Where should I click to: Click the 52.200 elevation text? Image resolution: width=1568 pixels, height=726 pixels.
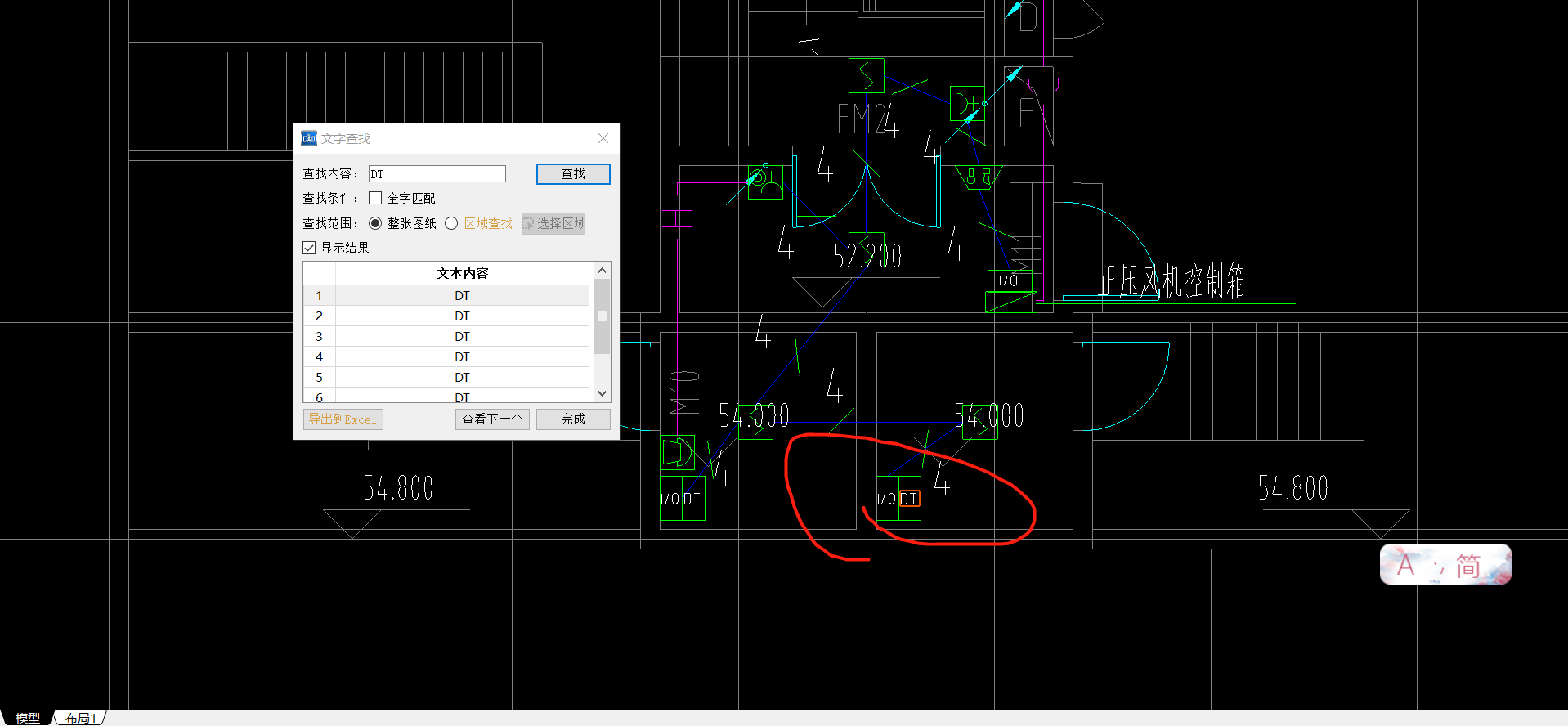[x=867, y=256]
